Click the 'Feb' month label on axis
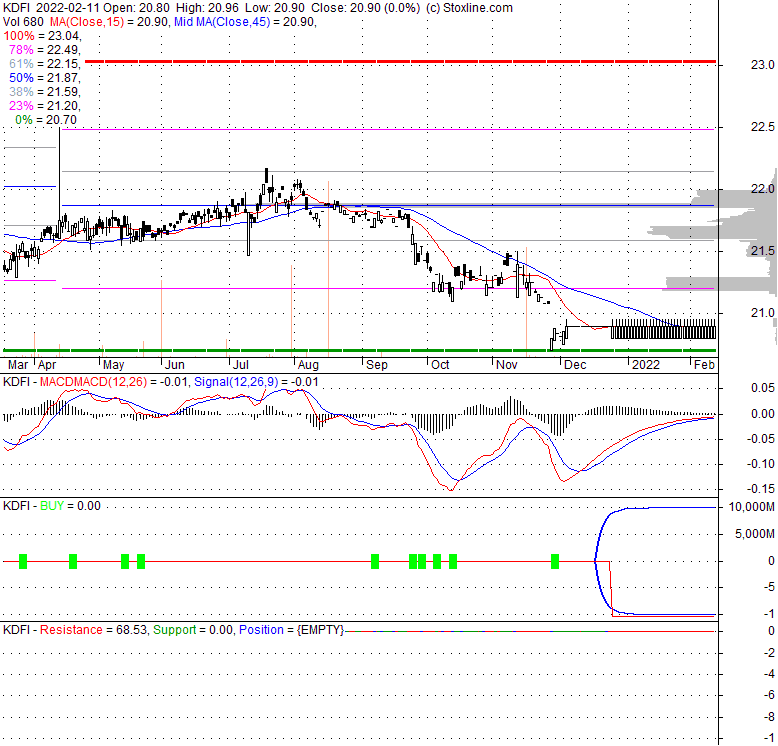The width and height of the screenshot is (778, 746). (704, 365)
